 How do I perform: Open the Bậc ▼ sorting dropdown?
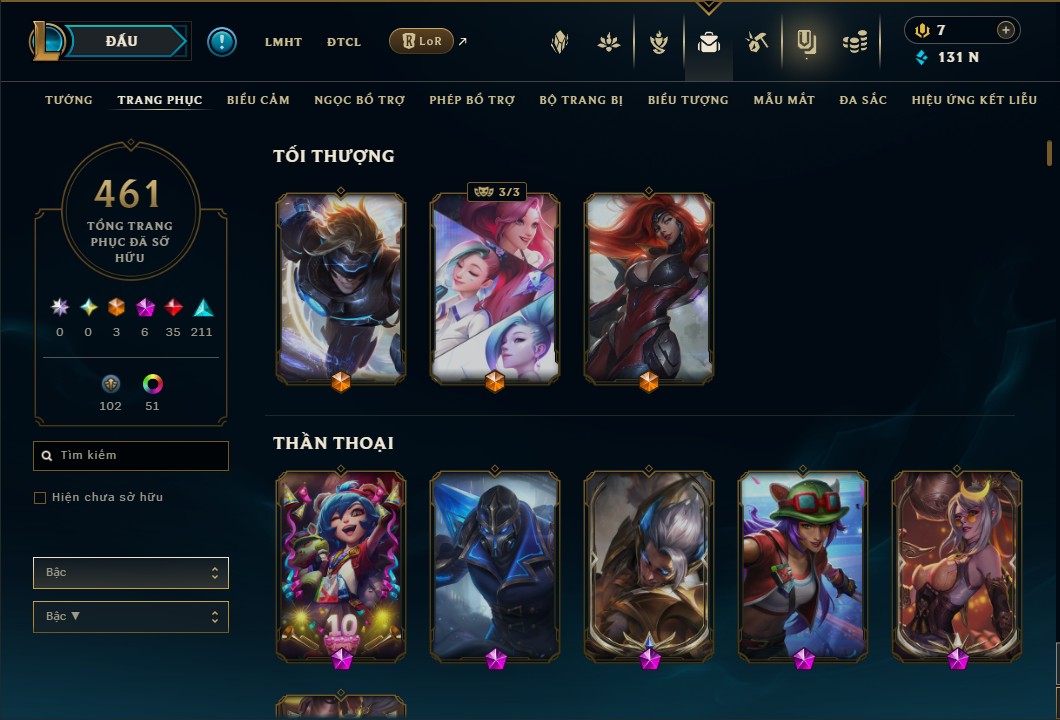pos(130,617)
